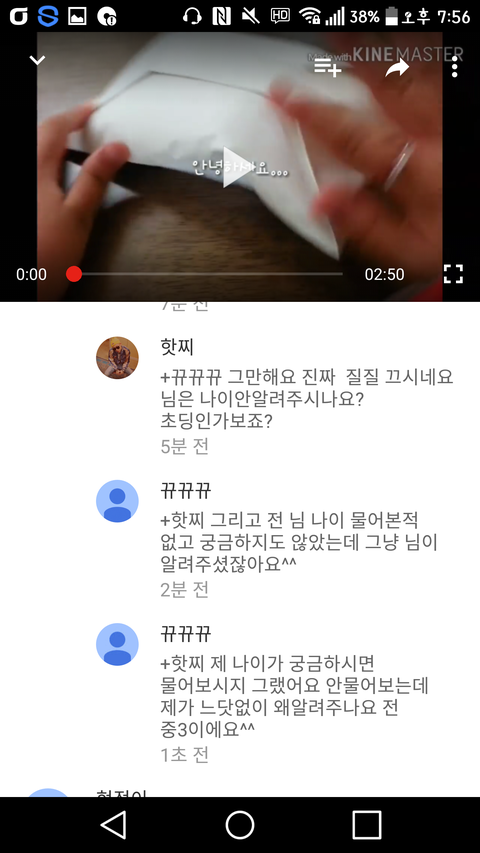Tap the add-to-playlist icon
The width and height of the screenshot is (480, 853).
point(328,67)
